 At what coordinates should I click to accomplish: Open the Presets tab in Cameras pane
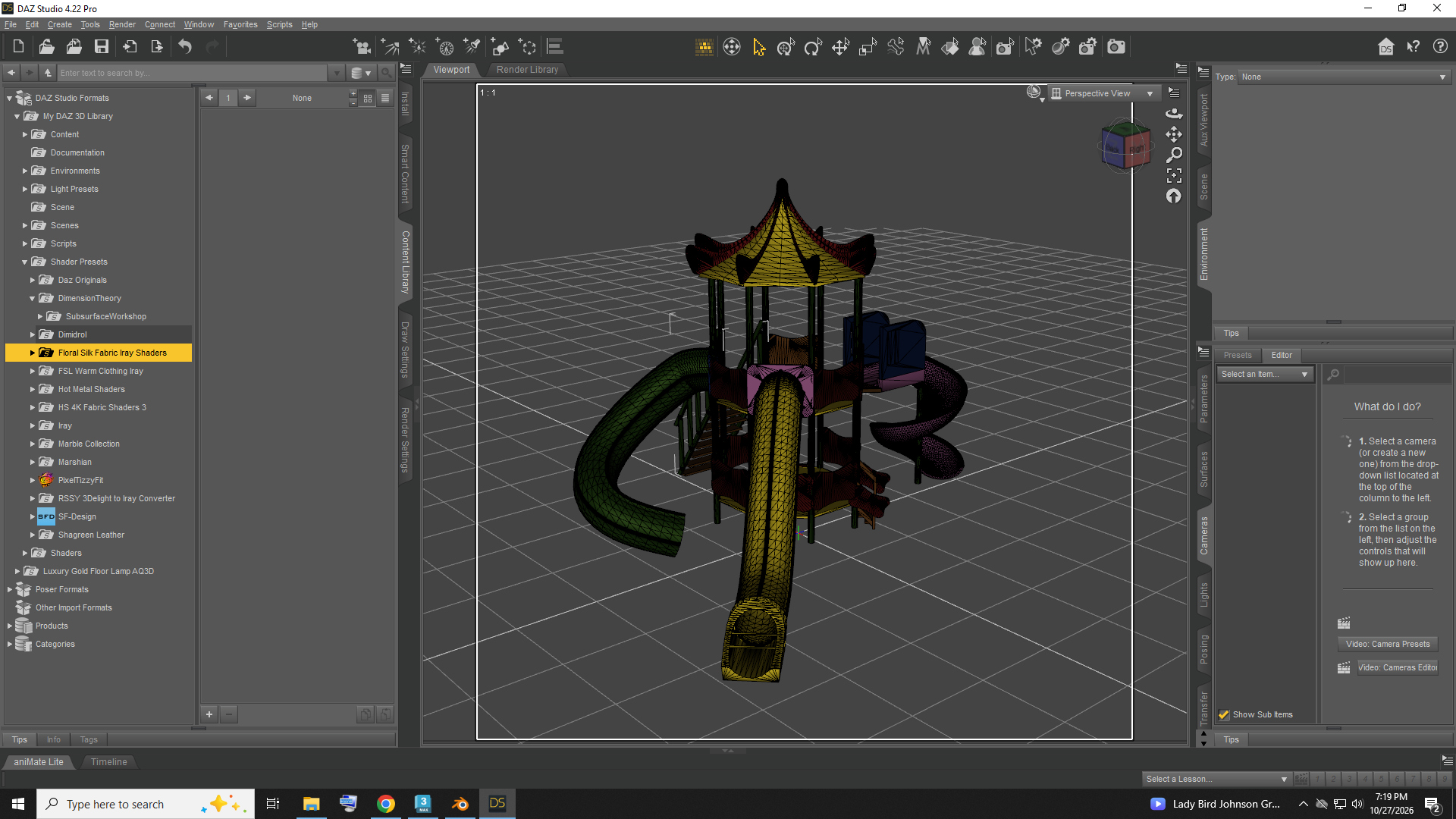pos(1238,355)
